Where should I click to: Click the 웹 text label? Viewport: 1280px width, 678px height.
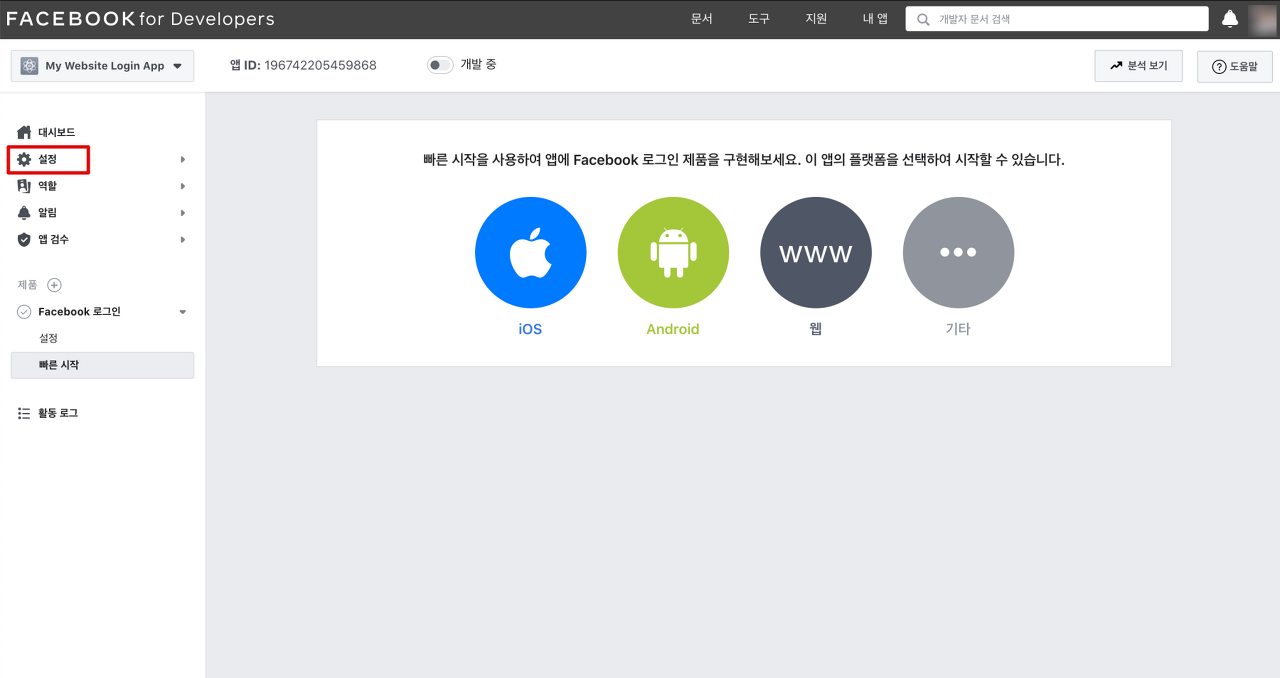click(x=816, y=329)
